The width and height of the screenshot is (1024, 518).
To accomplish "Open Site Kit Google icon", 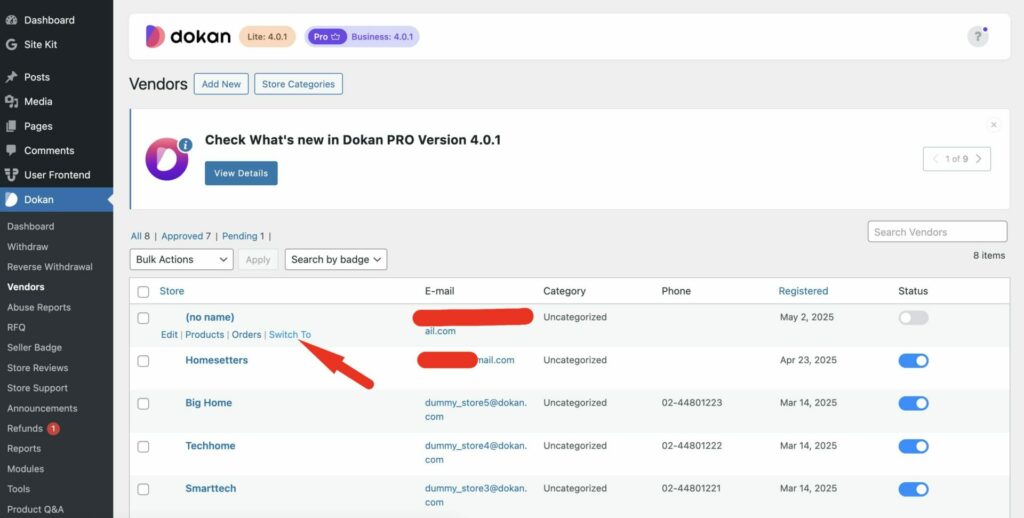I will 11,44.
